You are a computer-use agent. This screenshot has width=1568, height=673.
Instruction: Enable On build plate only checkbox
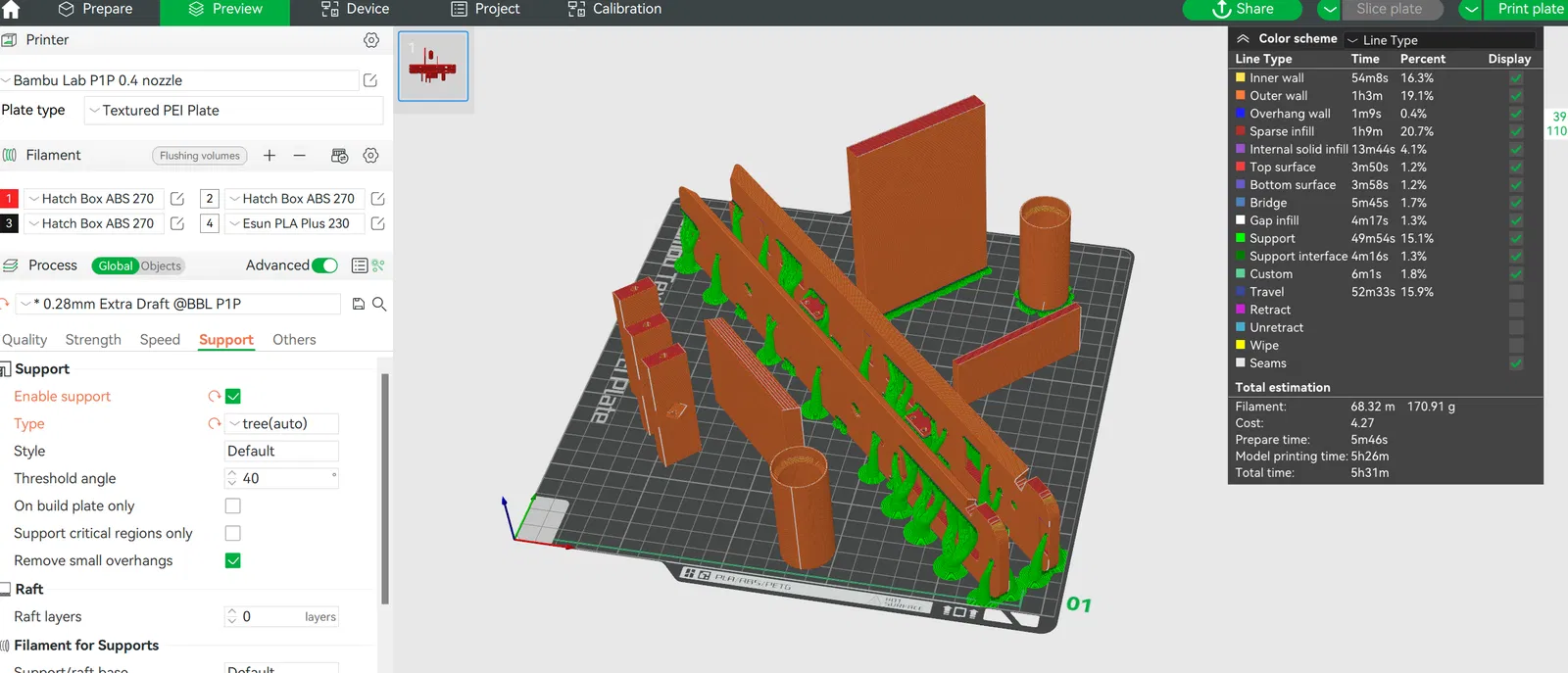[x=233, y=506]
